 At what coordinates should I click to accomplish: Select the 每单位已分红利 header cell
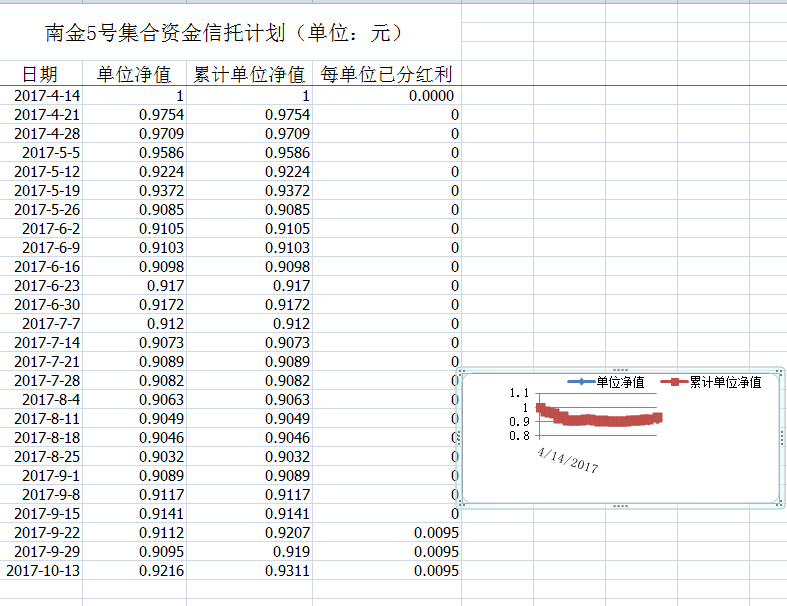(386, 74)
